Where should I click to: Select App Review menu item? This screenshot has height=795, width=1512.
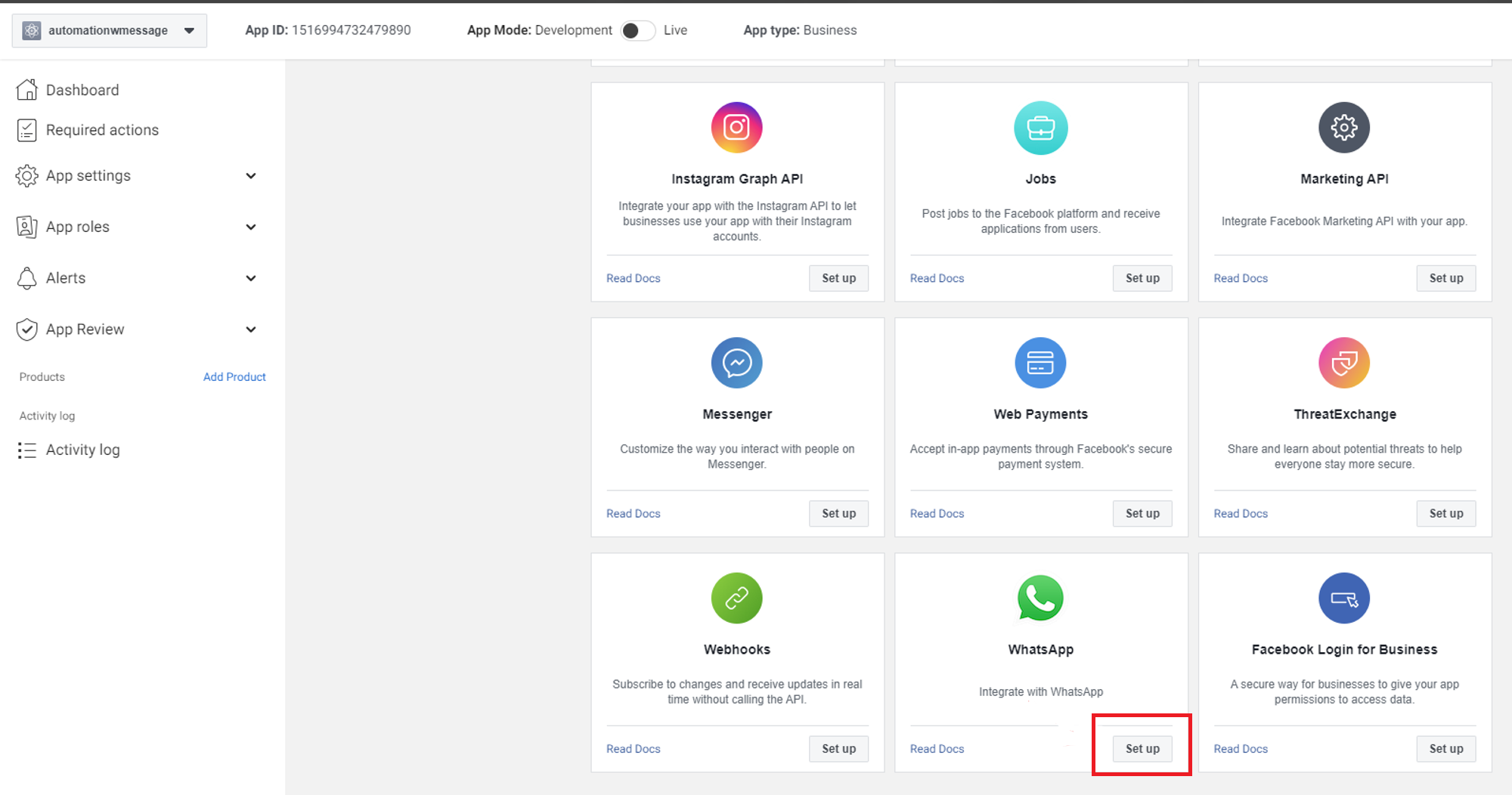tap(85, 329)
